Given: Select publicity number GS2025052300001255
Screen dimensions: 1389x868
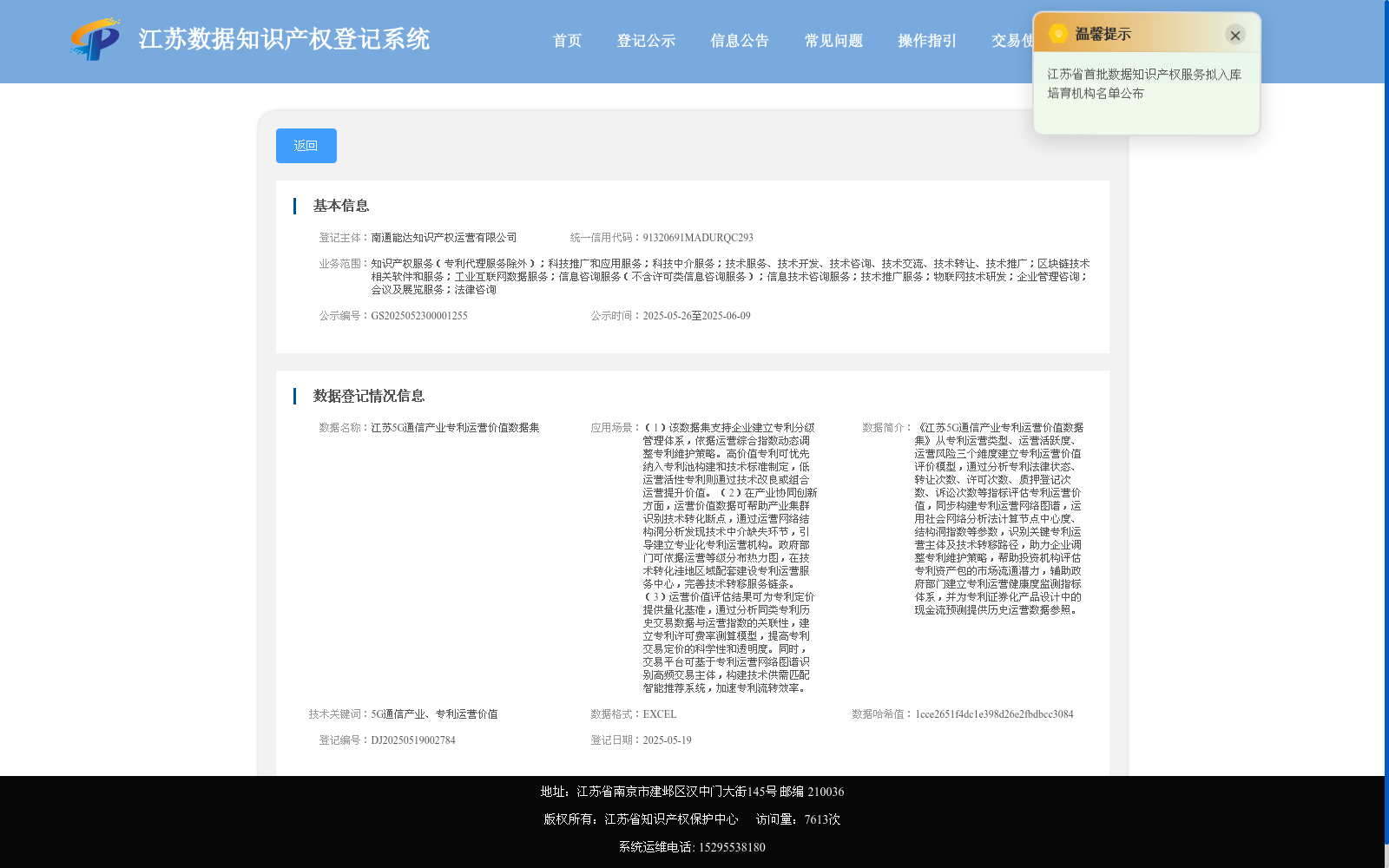Looking at the screenshot, I should [x=419, y=316].
